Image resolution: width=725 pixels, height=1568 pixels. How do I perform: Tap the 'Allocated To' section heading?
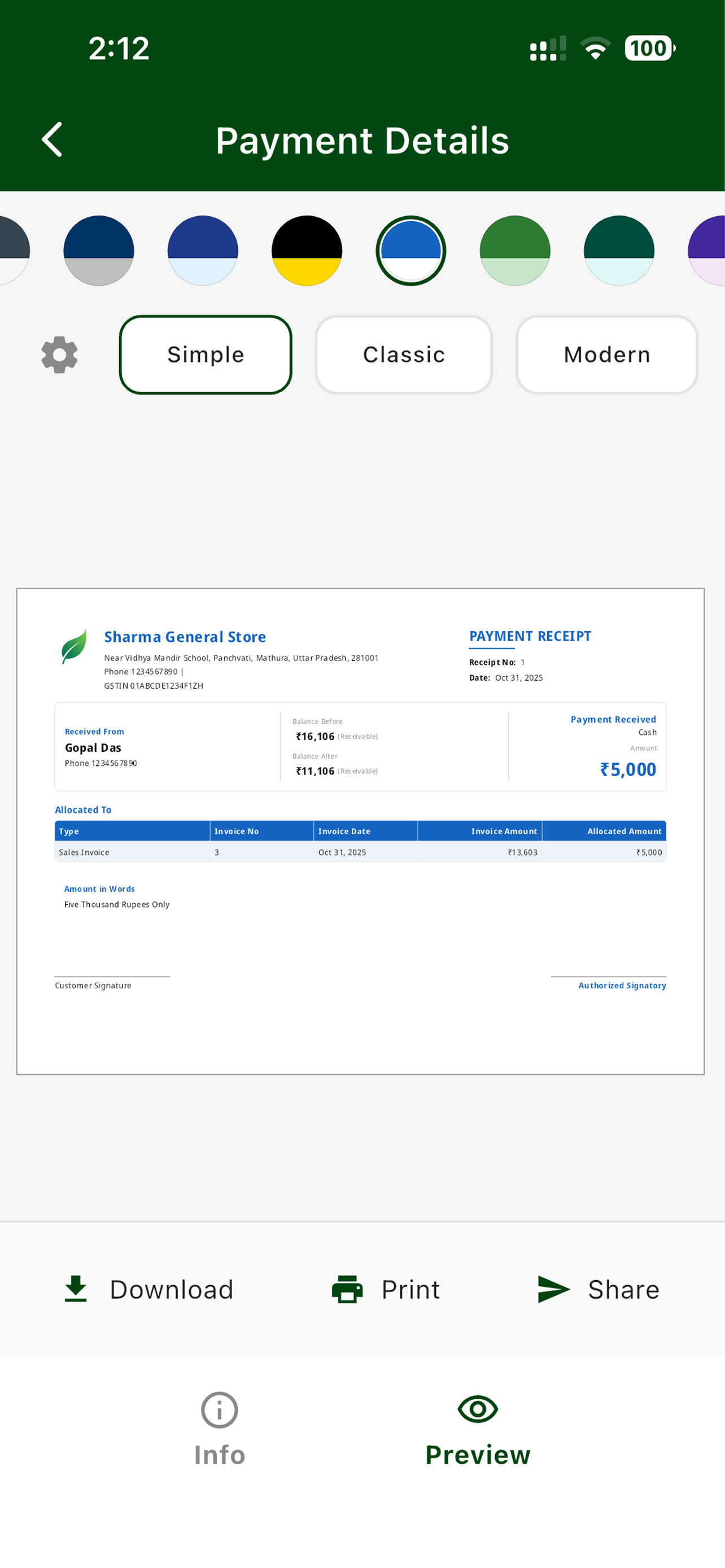pos(84,809)
